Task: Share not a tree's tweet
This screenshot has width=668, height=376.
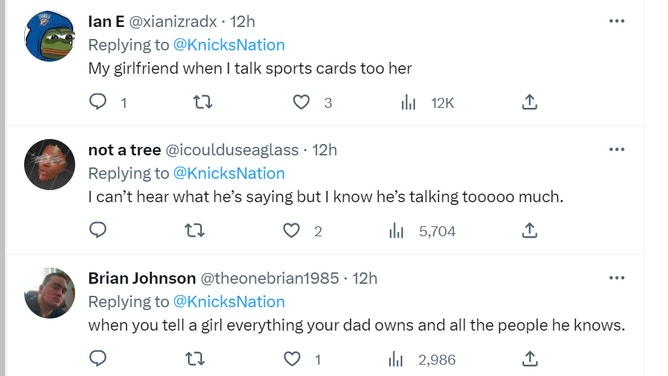Action: pos(530,230)
